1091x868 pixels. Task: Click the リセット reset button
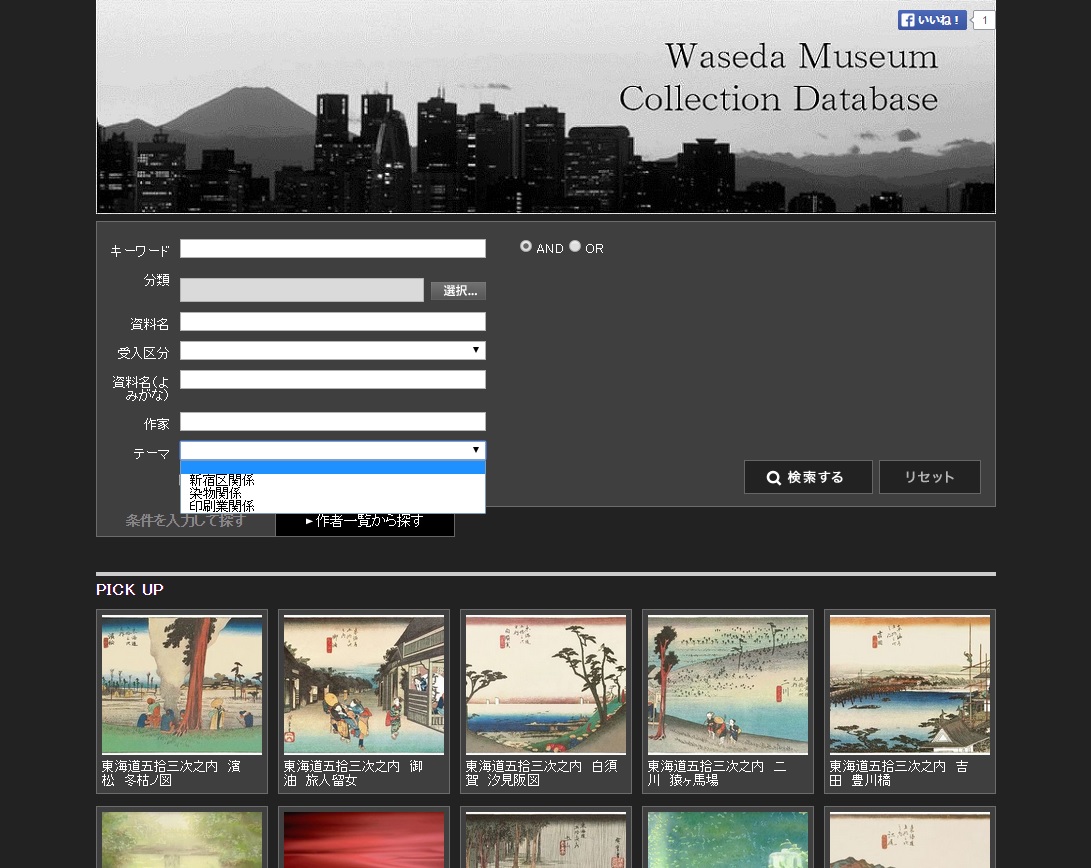tap(930, 477)
